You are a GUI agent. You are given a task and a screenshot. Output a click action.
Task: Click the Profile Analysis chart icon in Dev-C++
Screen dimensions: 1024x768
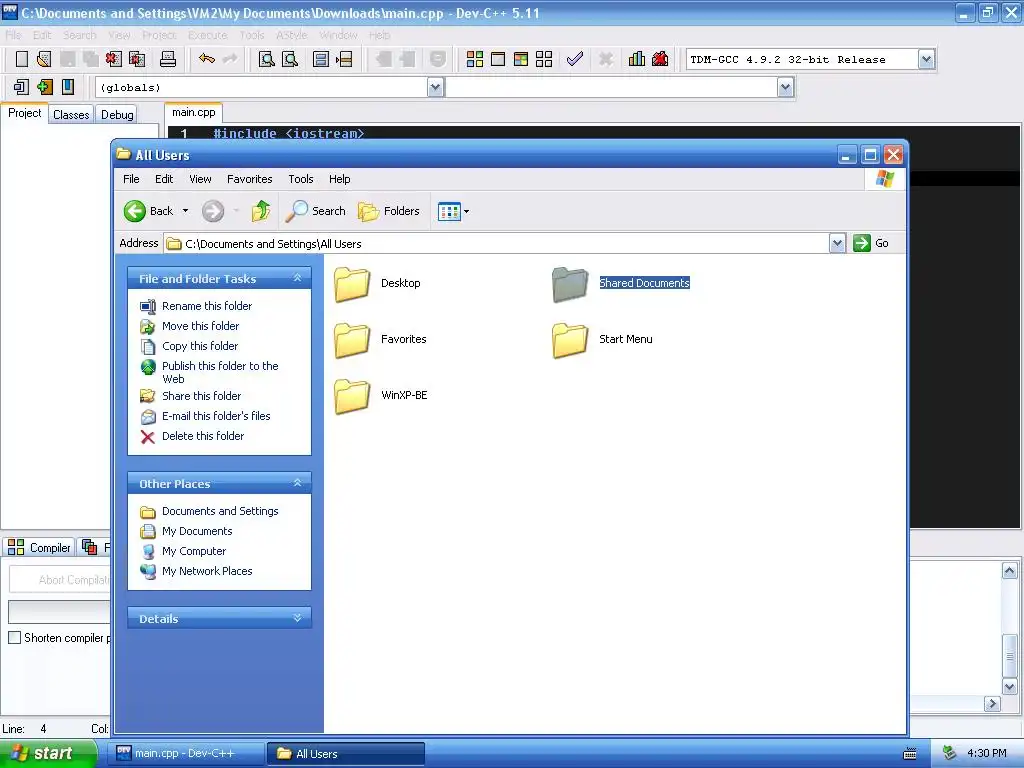point(637,59)
